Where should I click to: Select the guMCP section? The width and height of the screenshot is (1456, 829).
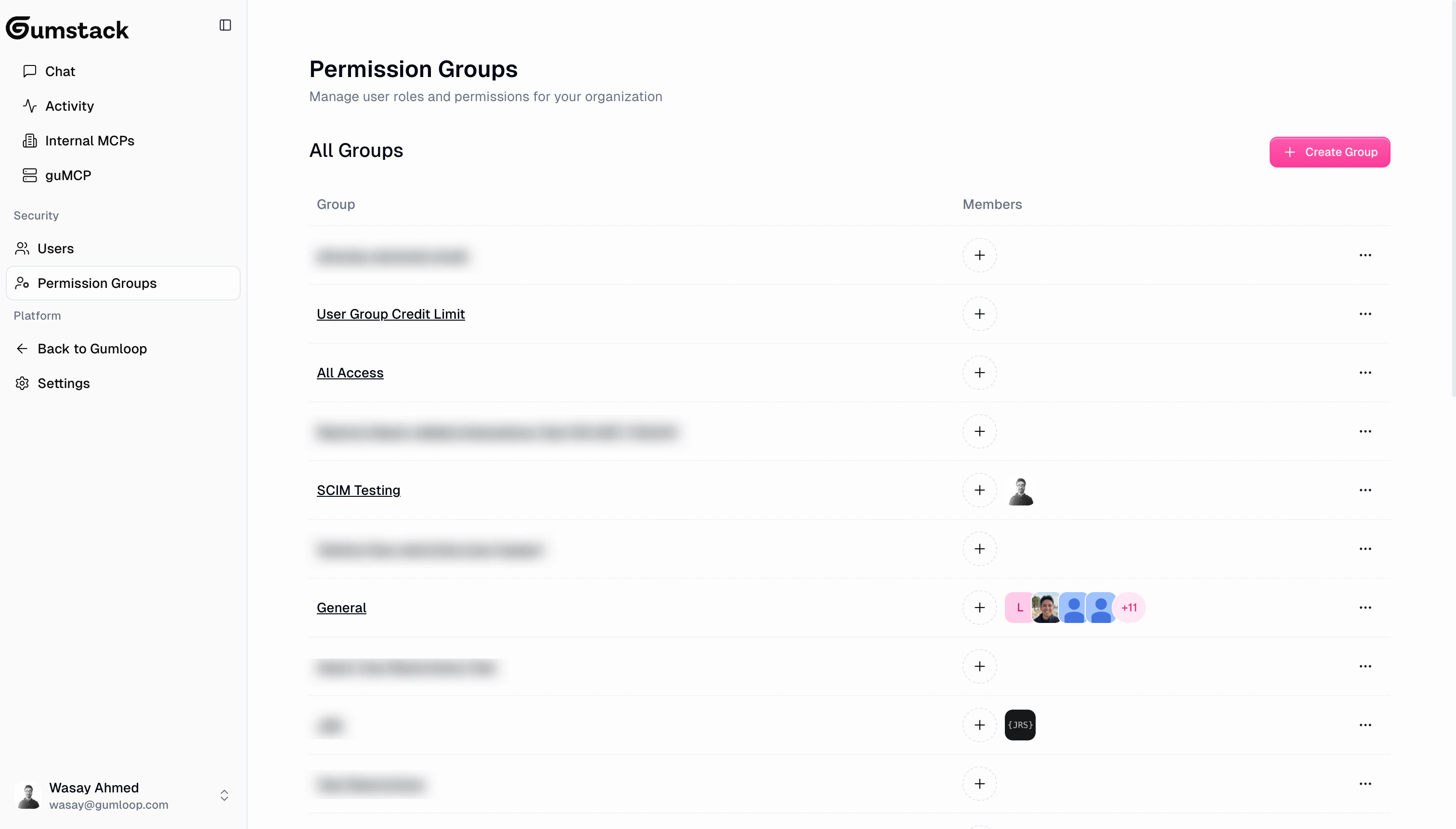68,175
